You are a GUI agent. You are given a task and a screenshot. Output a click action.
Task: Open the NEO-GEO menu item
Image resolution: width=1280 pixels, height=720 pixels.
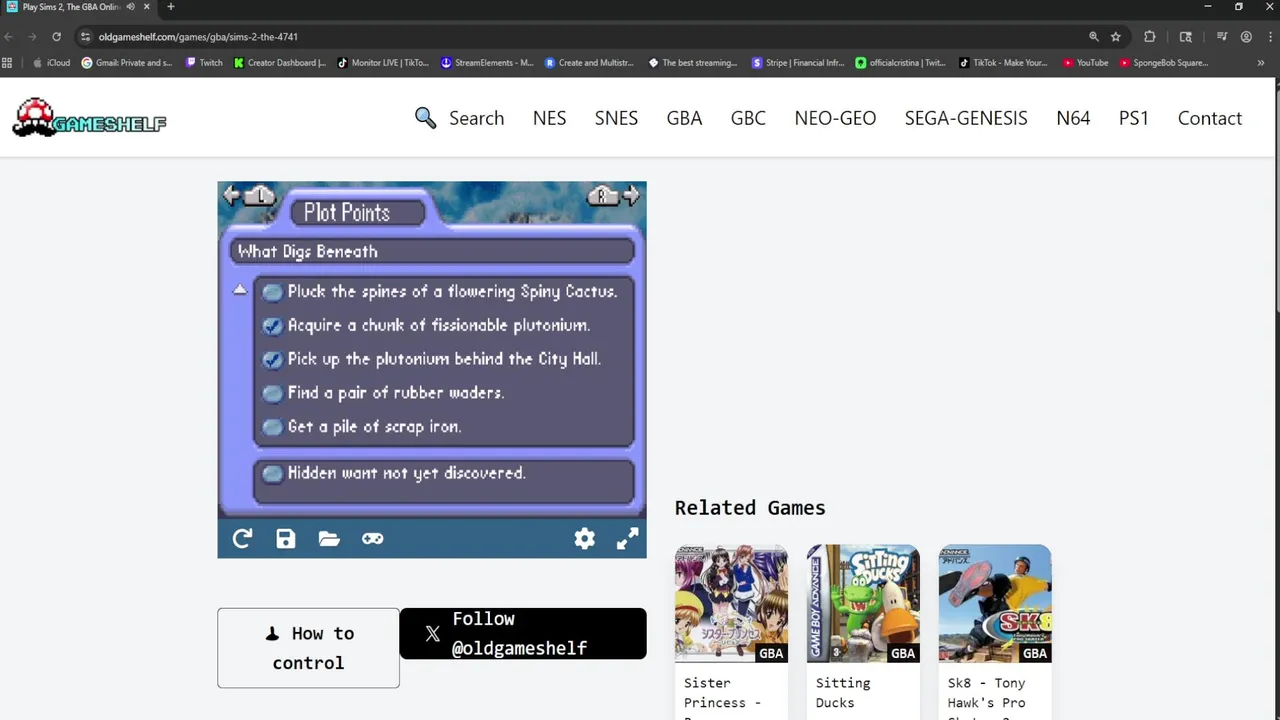point(835,118)
